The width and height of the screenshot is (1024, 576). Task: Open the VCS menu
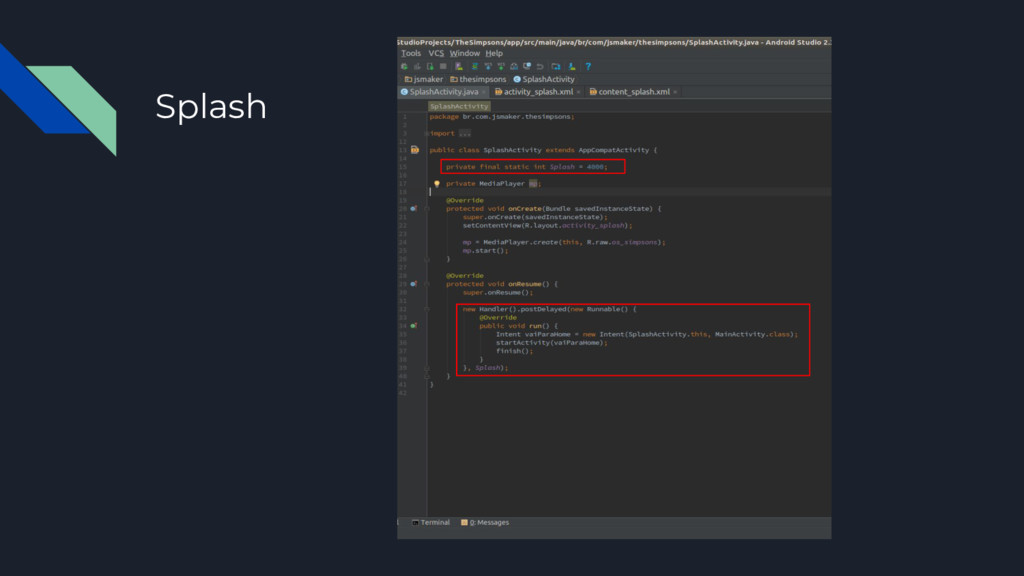coord(436,54)
